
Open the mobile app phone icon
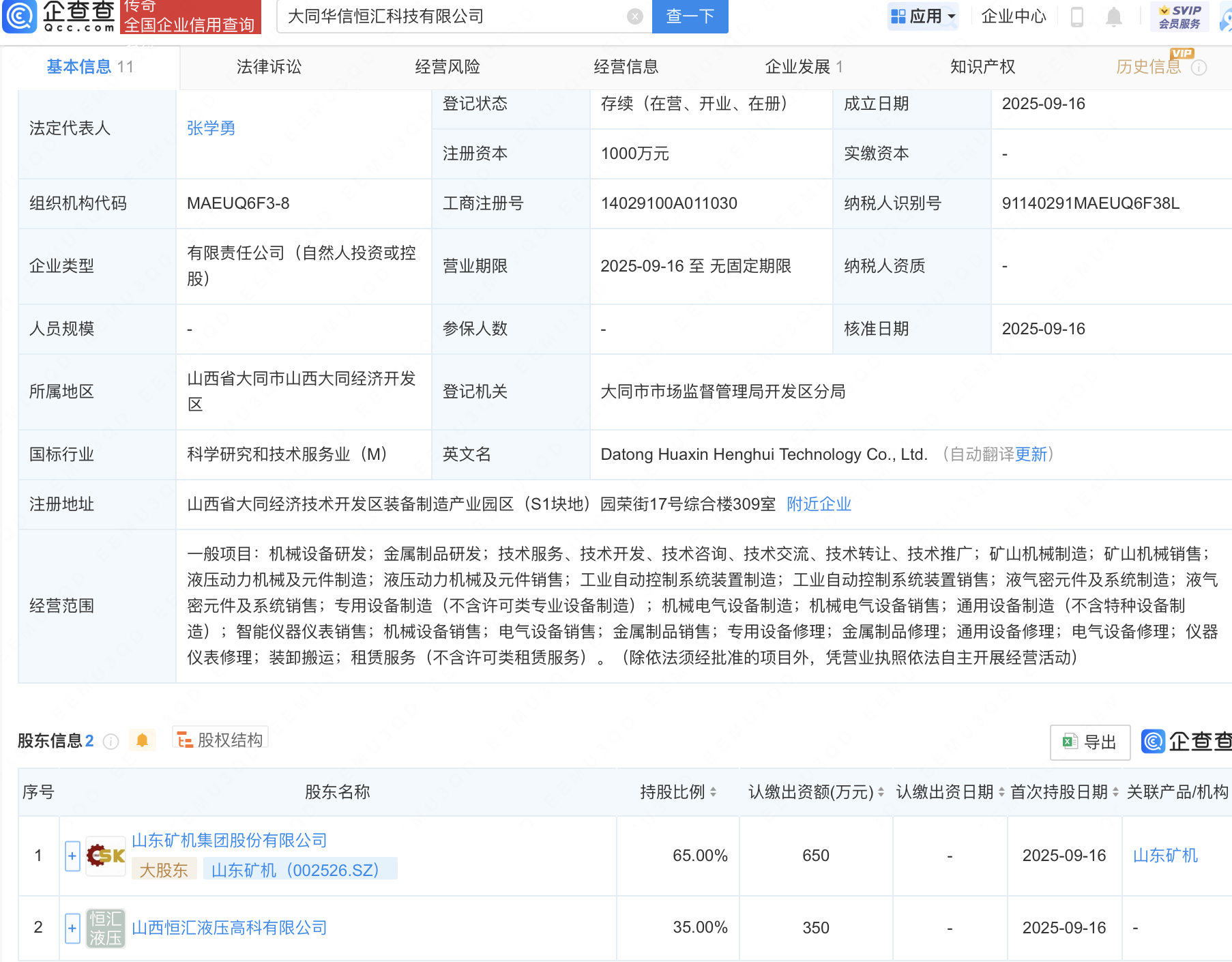click(x=1077, y=16)
